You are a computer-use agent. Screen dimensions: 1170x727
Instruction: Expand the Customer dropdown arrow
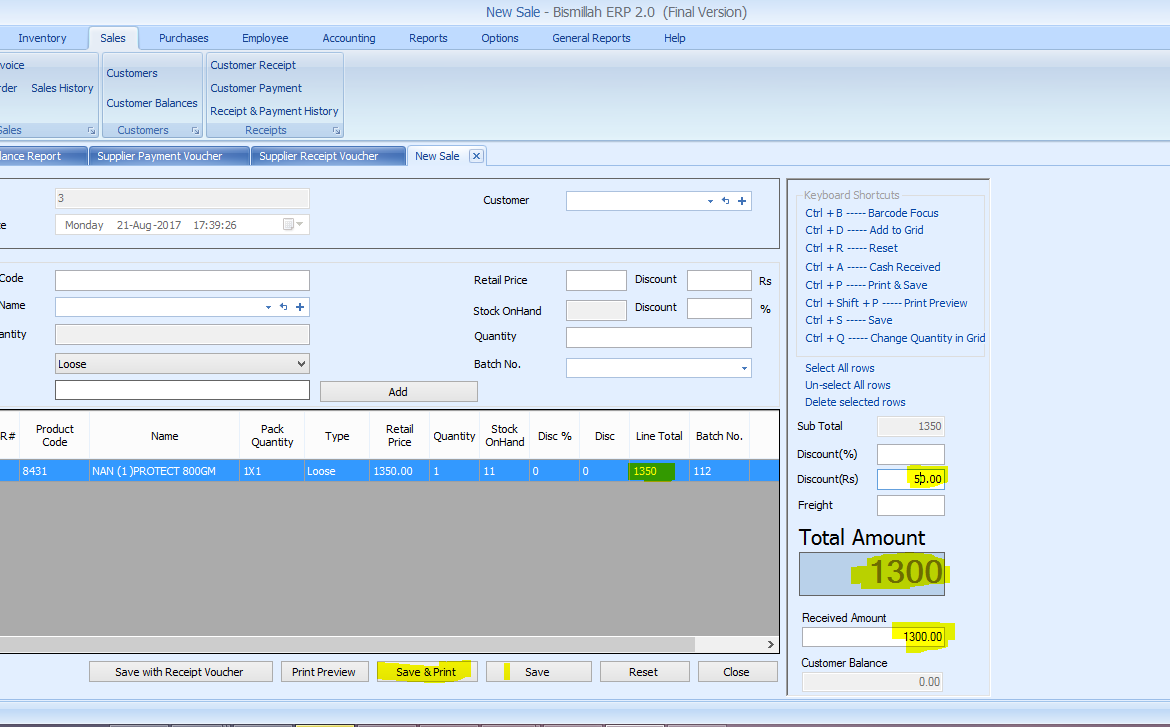point(709,201)
